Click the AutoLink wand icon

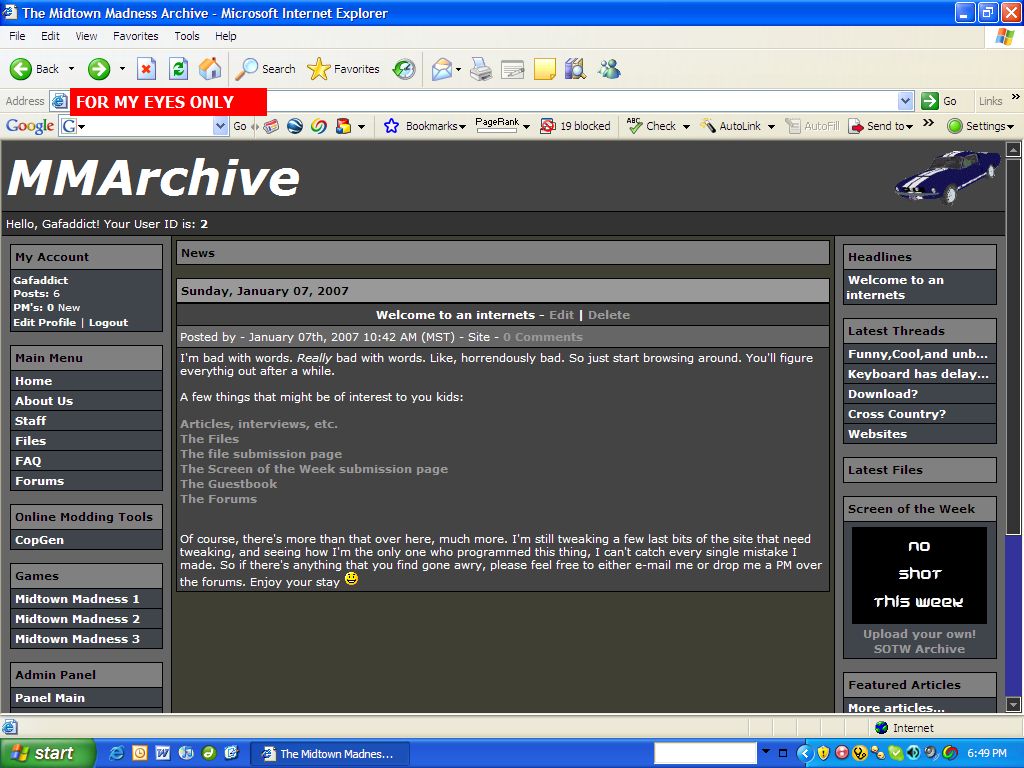pos(708,125)
